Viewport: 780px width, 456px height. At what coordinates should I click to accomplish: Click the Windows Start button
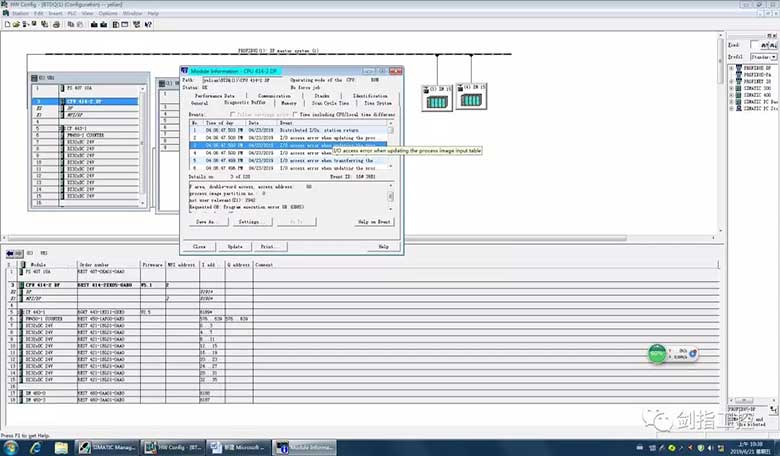coord(10,448)
